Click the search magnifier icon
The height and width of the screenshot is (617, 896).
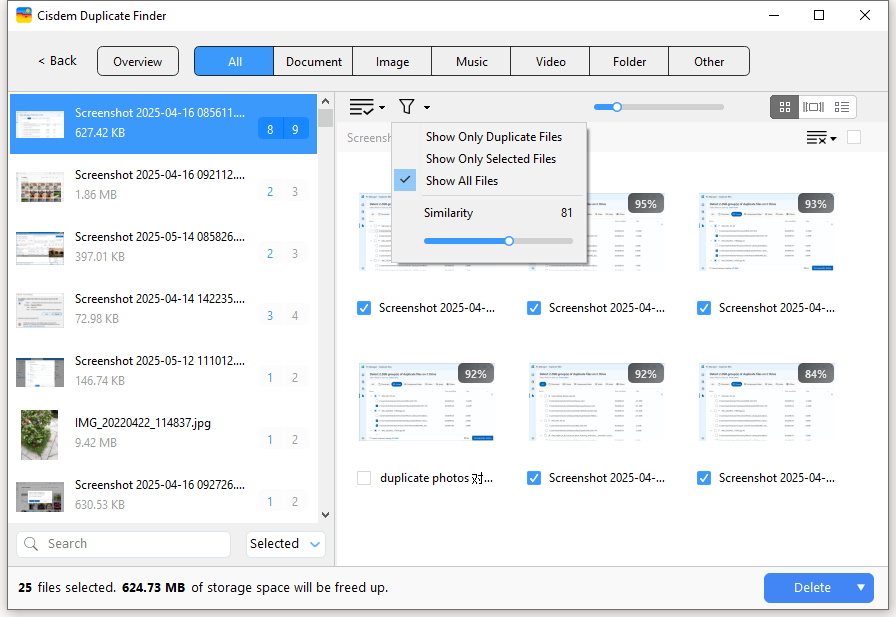(31, 544)
